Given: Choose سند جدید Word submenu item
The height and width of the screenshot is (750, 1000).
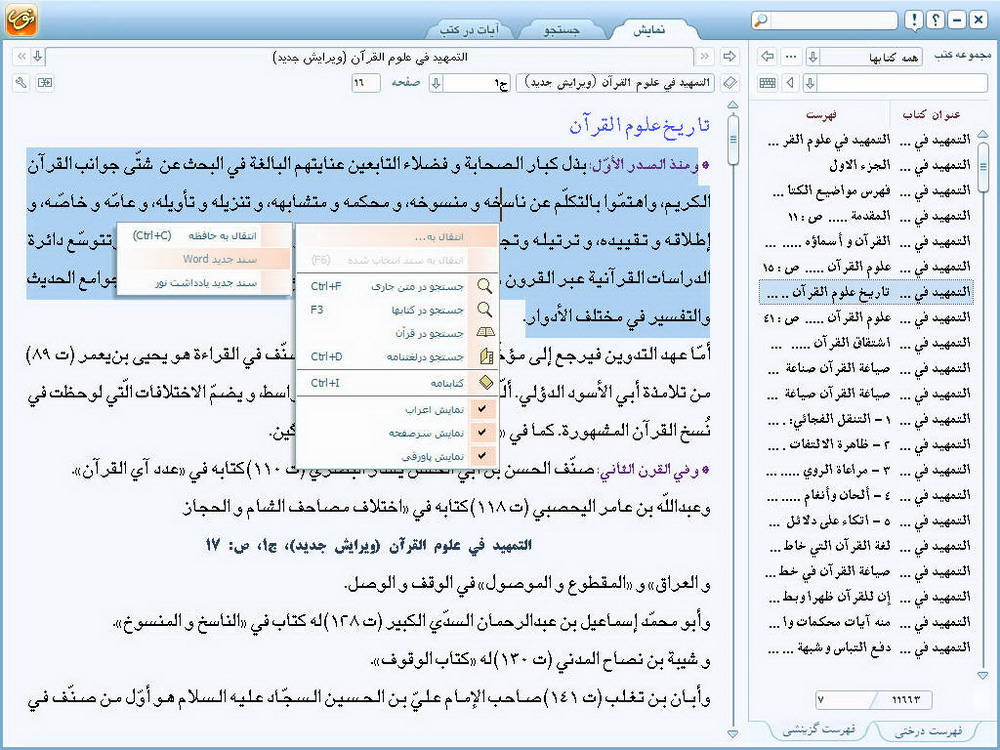Looking at the screenshot, I should pyautogui.click(x=204, y=259).
